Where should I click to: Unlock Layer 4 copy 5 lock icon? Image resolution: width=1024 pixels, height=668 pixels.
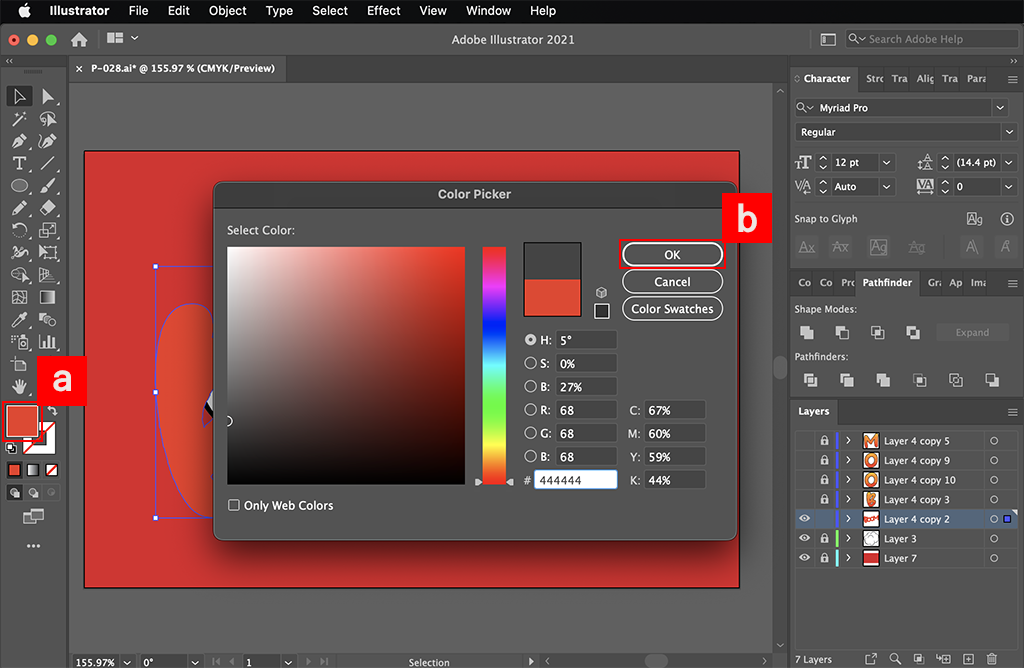point(825,440)
